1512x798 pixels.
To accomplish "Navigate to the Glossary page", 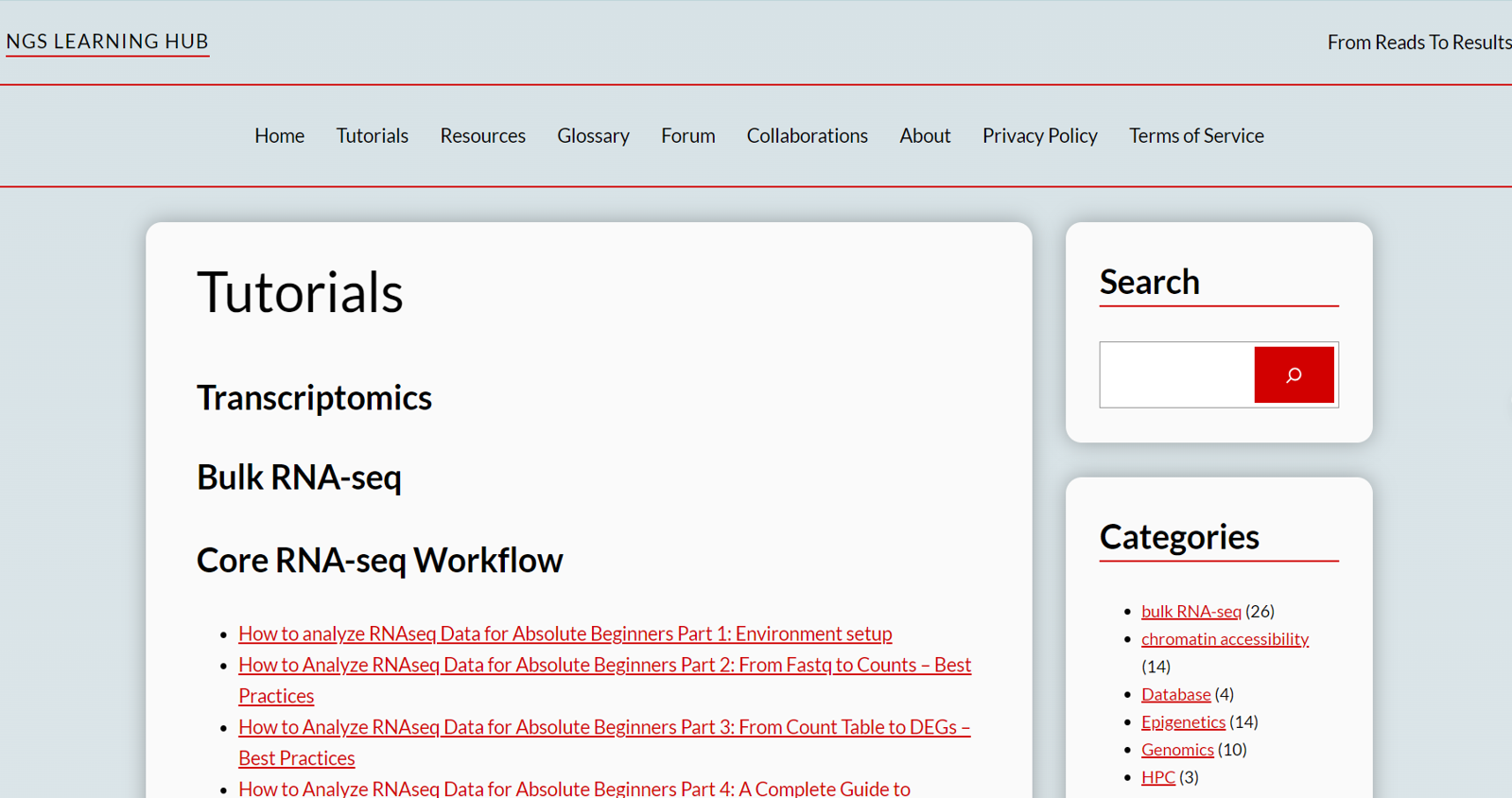I will 593,136.
